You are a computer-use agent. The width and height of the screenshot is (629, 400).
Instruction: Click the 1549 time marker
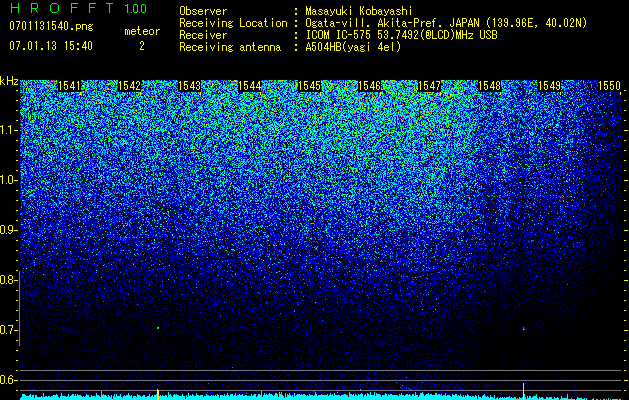(549, 86)
